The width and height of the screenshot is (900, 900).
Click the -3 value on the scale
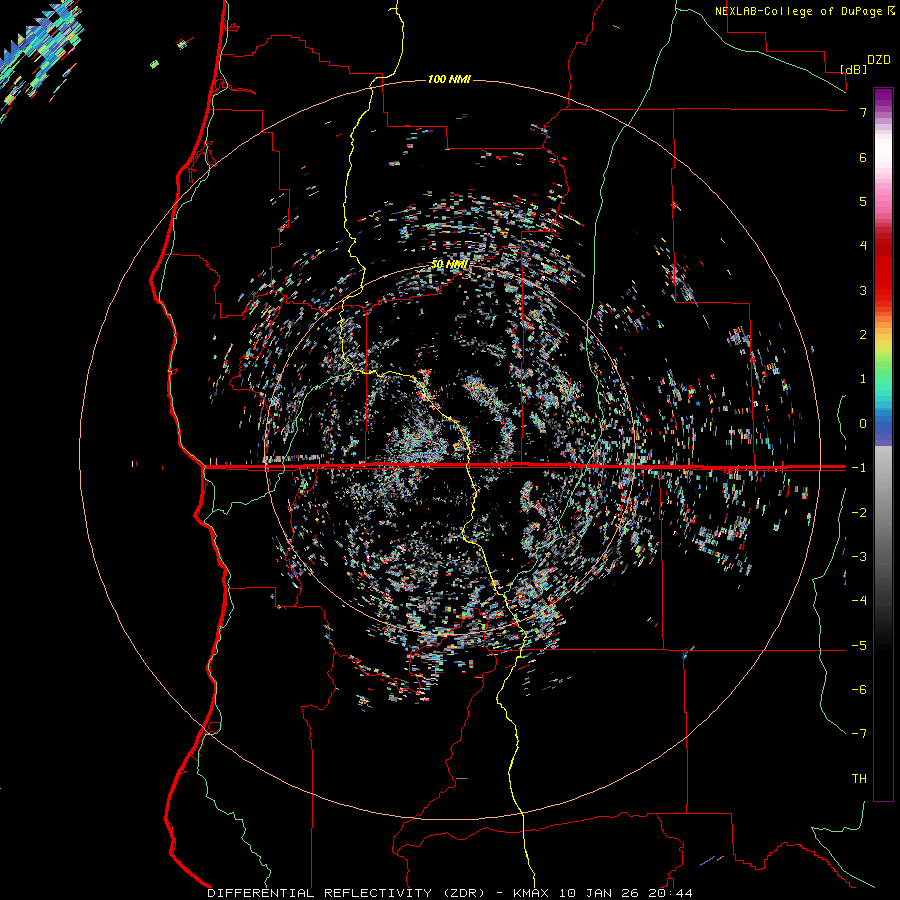(x=859, y=557)
